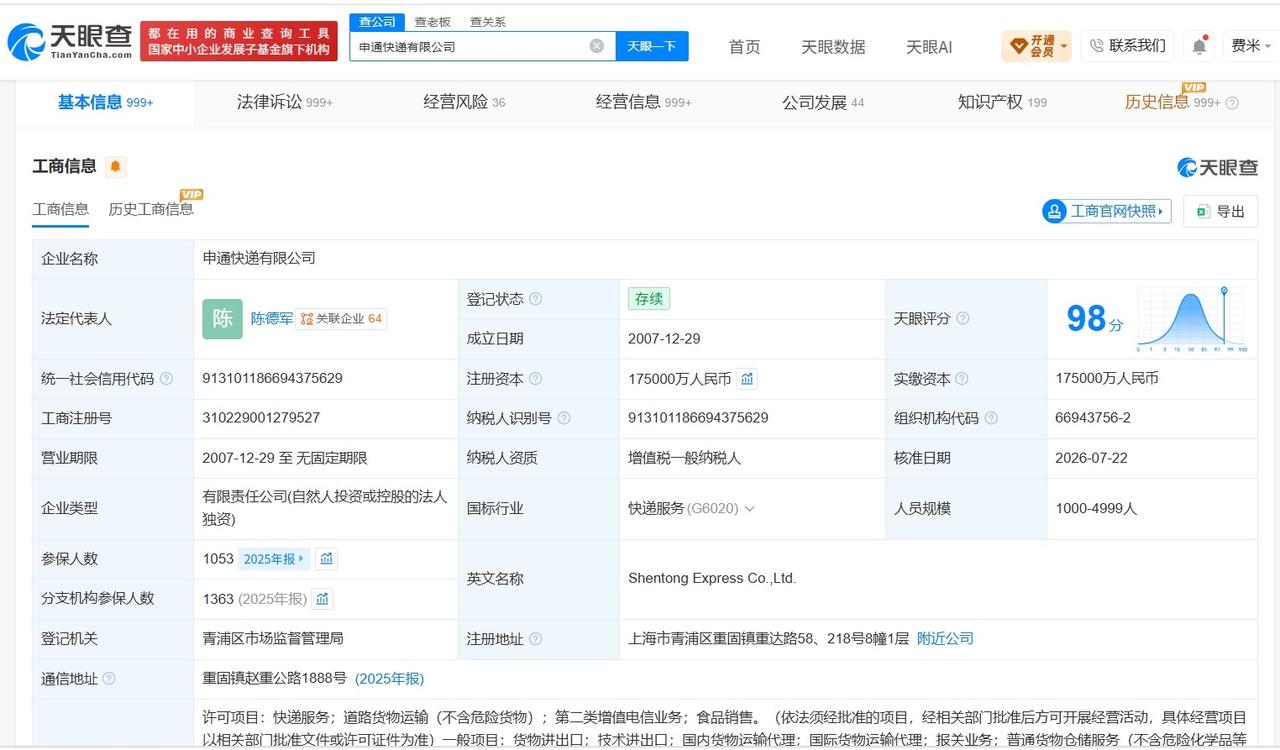Show help for 历史信息 tab
The height and width of the screenshot is (750, 1280).
(x=1232, y=103)
